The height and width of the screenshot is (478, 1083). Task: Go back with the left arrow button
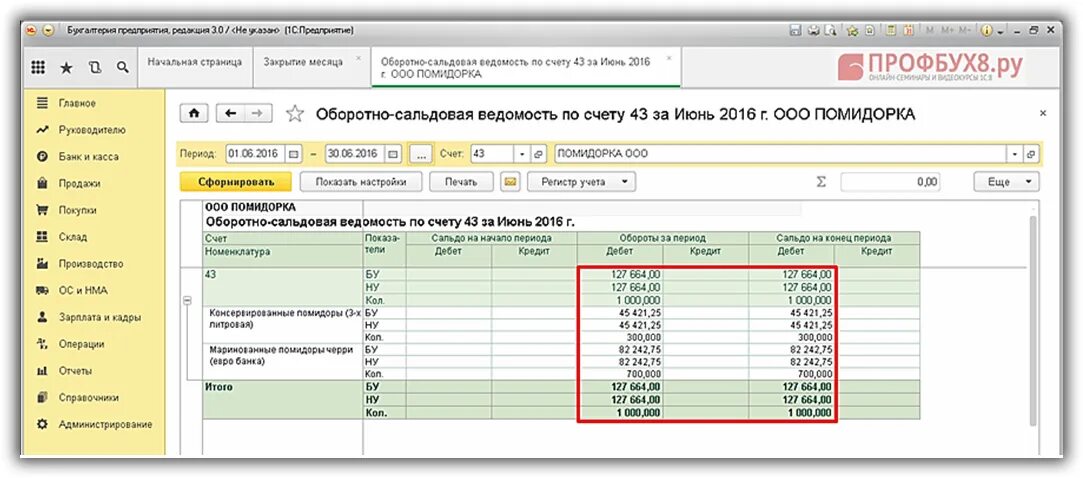click(x=231, y=113)
